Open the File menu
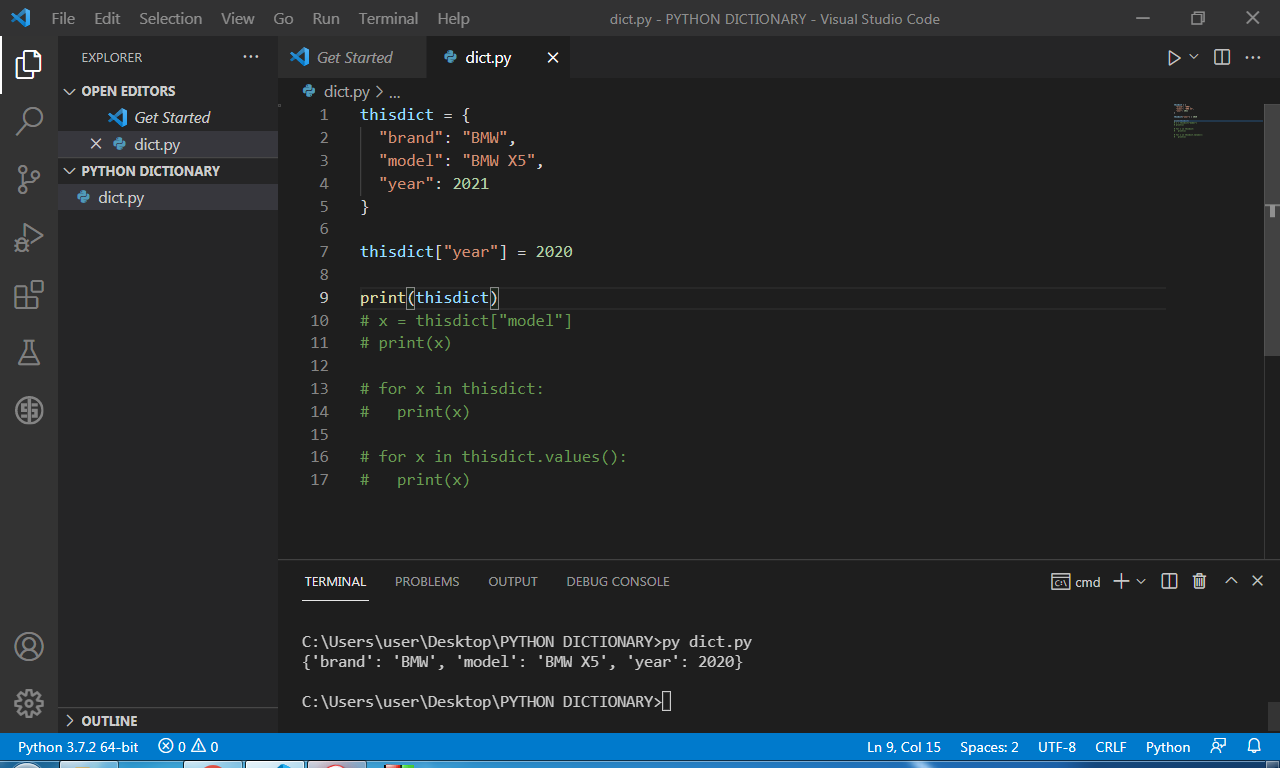This screenshot has height=768, width=1280. pyautogui.click(x=63, y=19)
